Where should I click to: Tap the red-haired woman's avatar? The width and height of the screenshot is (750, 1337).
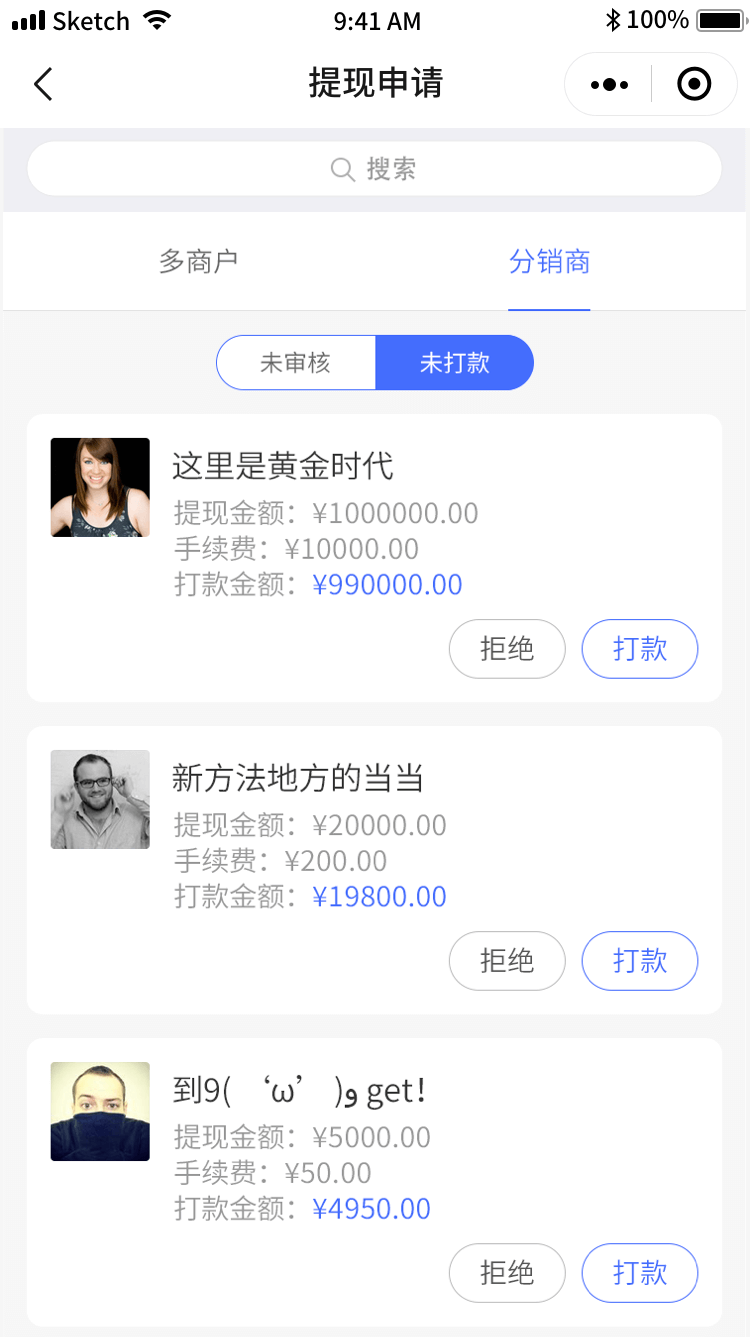pos(100,487)
